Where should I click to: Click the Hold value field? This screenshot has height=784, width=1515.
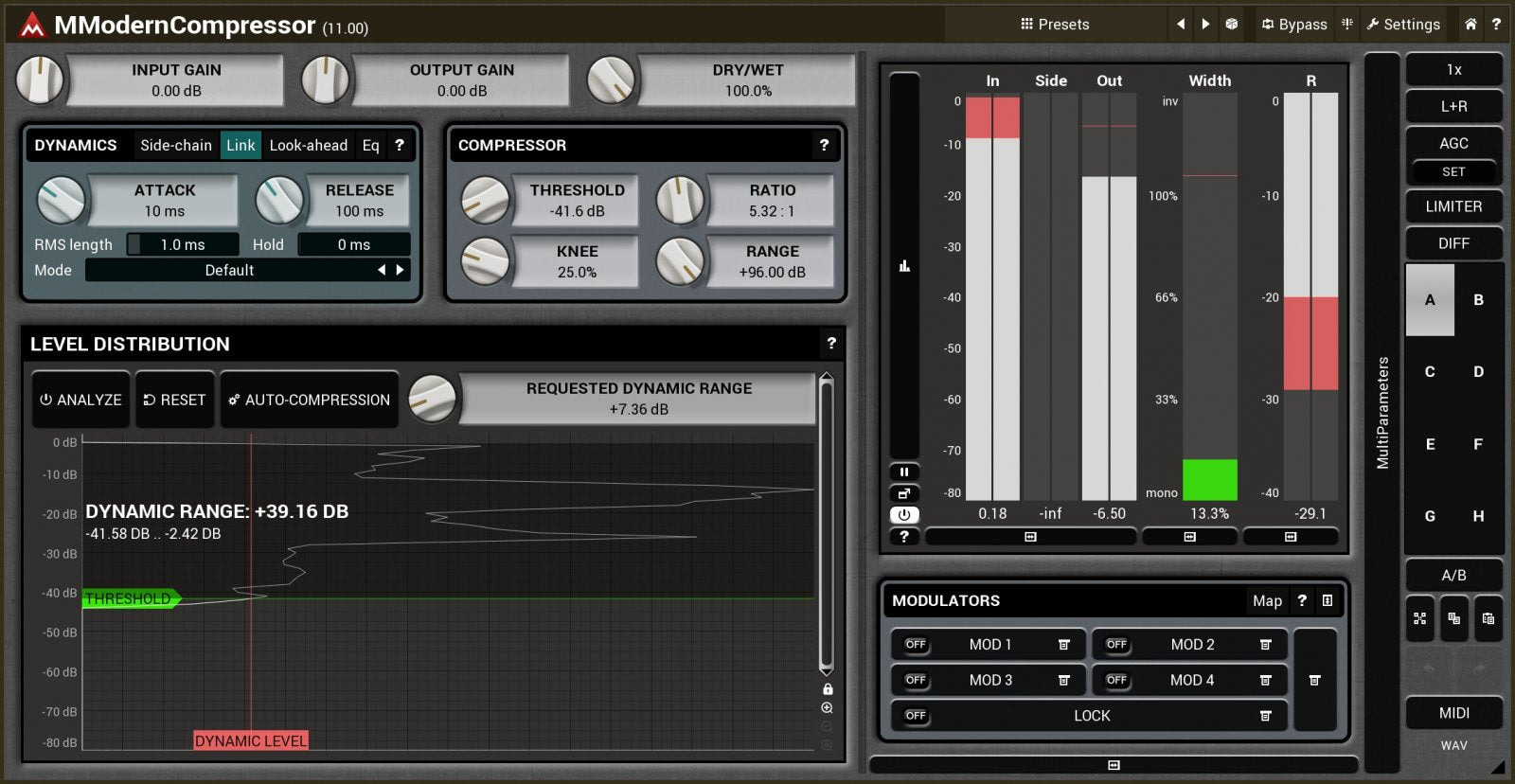pos(354,244)
